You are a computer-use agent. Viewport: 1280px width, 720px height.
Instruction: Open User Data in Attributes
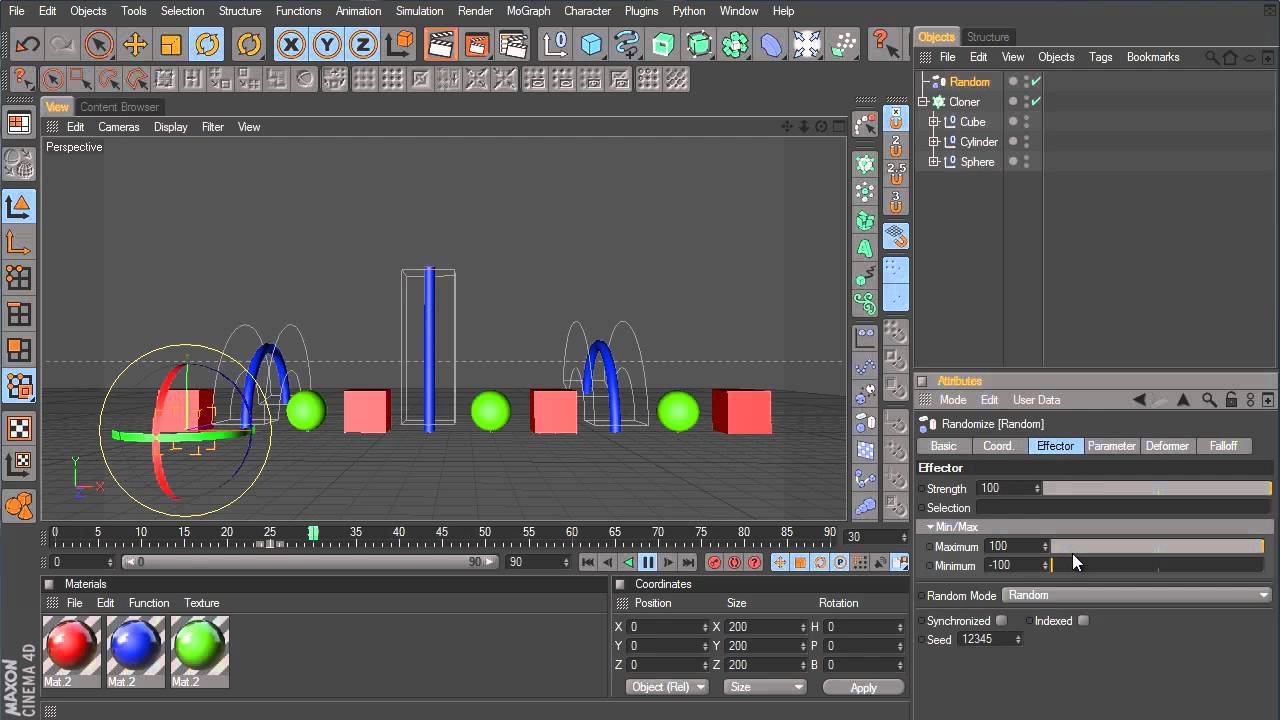(x=1036, y=400)
